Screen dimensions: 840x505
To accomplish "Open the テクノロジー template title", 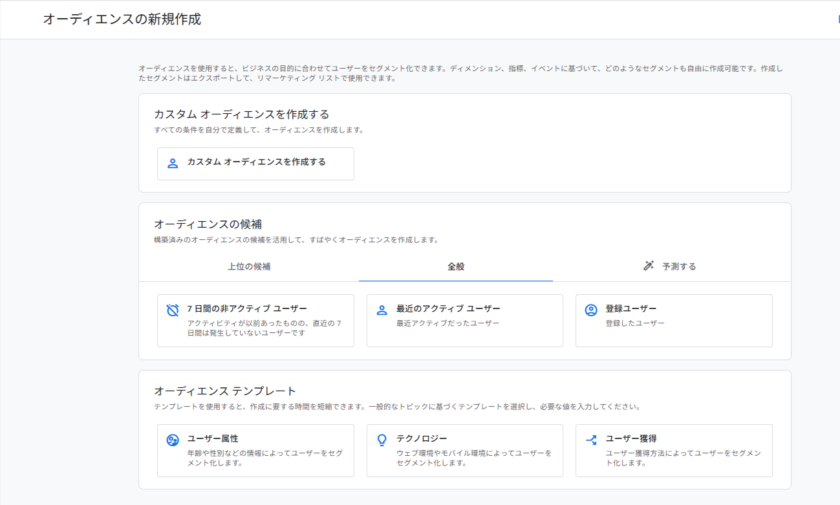I will (x=422, y=438).
